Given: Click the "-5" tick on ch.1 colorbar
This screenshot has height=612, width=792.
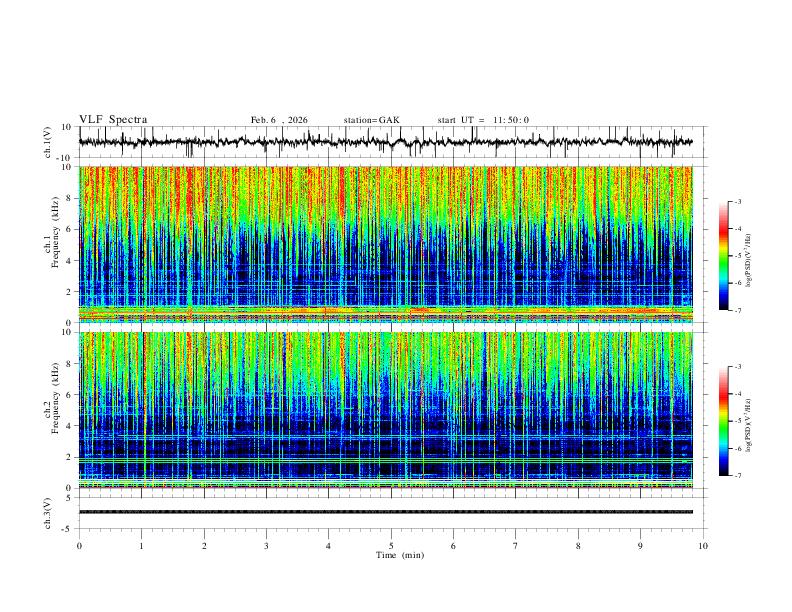Looking at the screenshot, I should (737, 256).
